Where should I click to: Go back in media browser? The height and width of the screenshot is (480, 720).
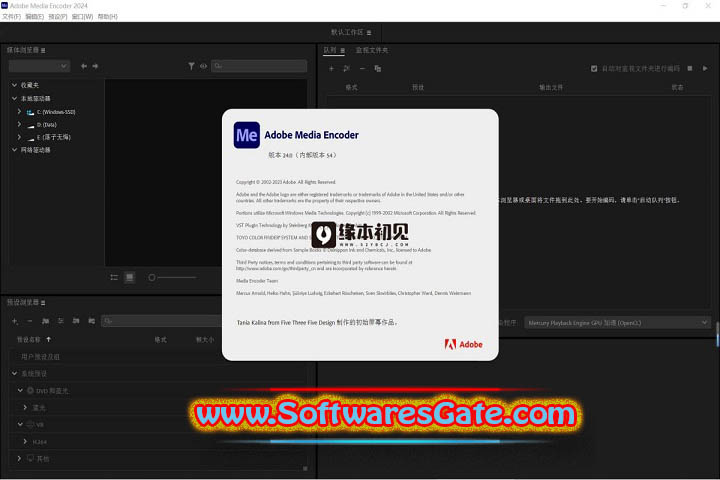pos(84,66)
